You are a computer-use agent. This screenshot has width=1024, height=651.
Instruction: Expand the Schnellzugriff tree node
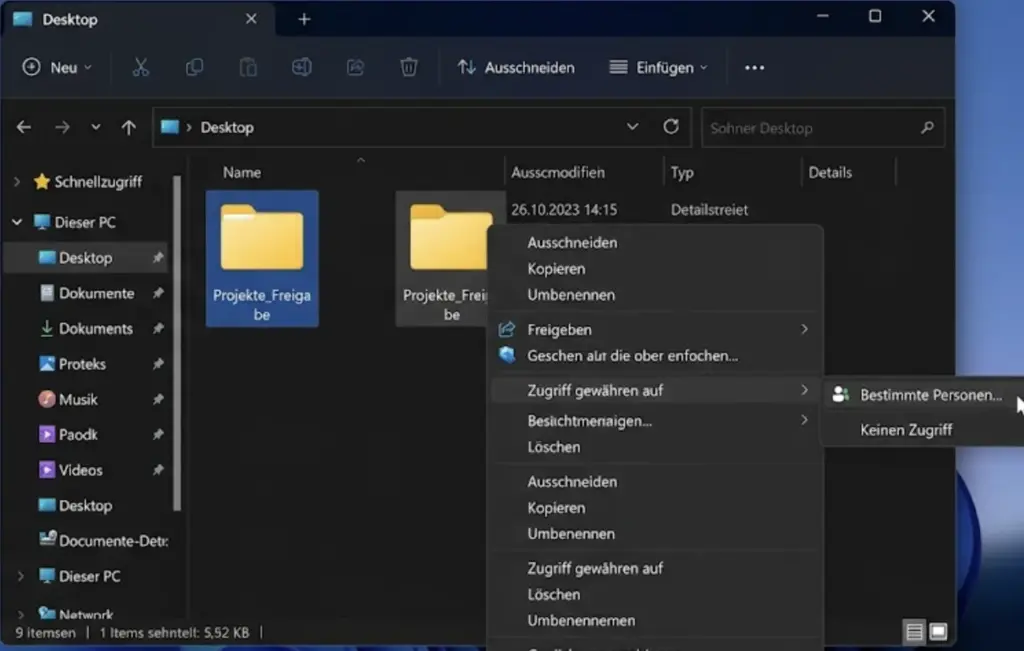18,182
